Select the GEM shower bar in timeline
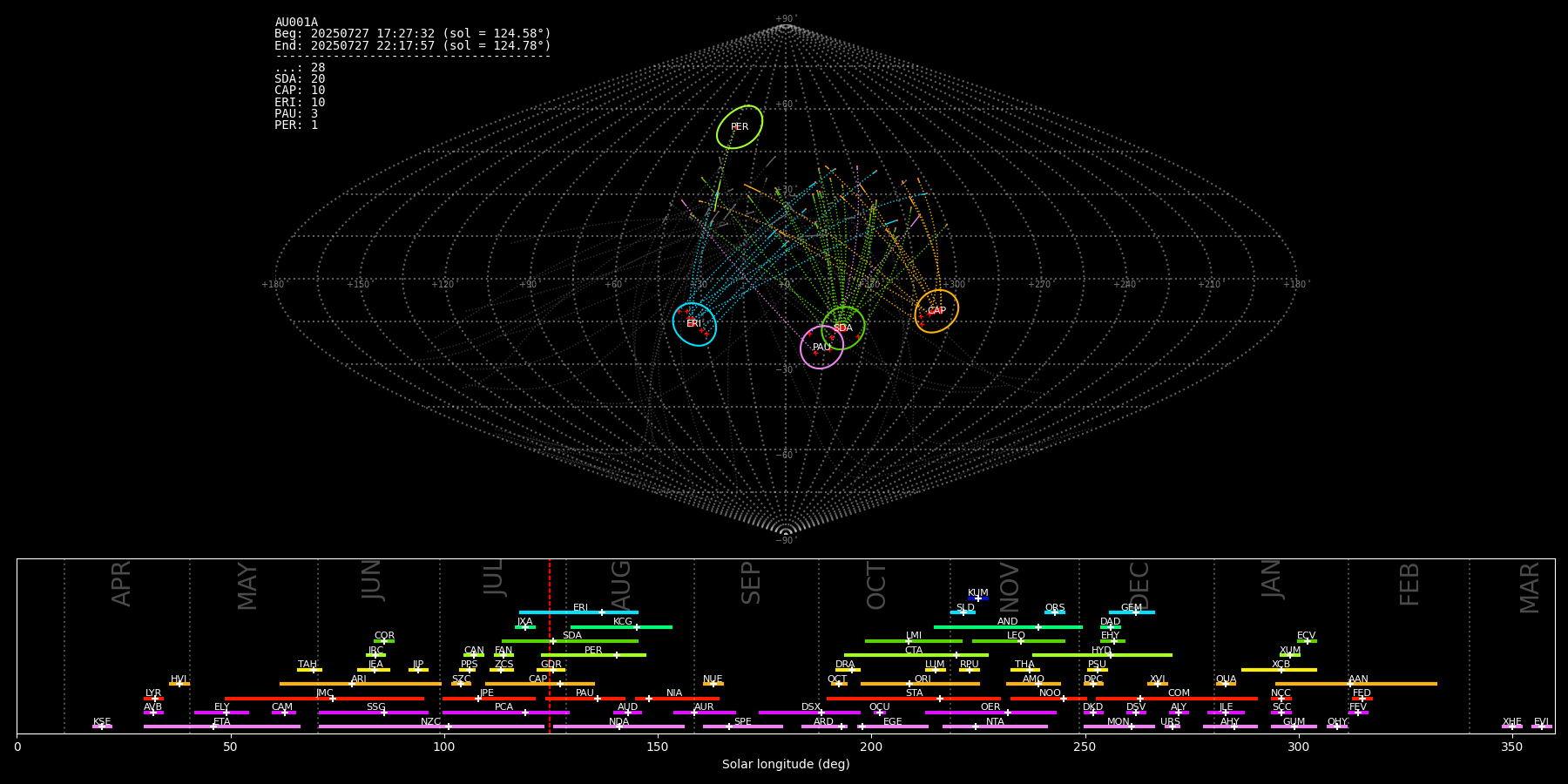This screenshot has width=1568, height=784. tap(1132, 612)
